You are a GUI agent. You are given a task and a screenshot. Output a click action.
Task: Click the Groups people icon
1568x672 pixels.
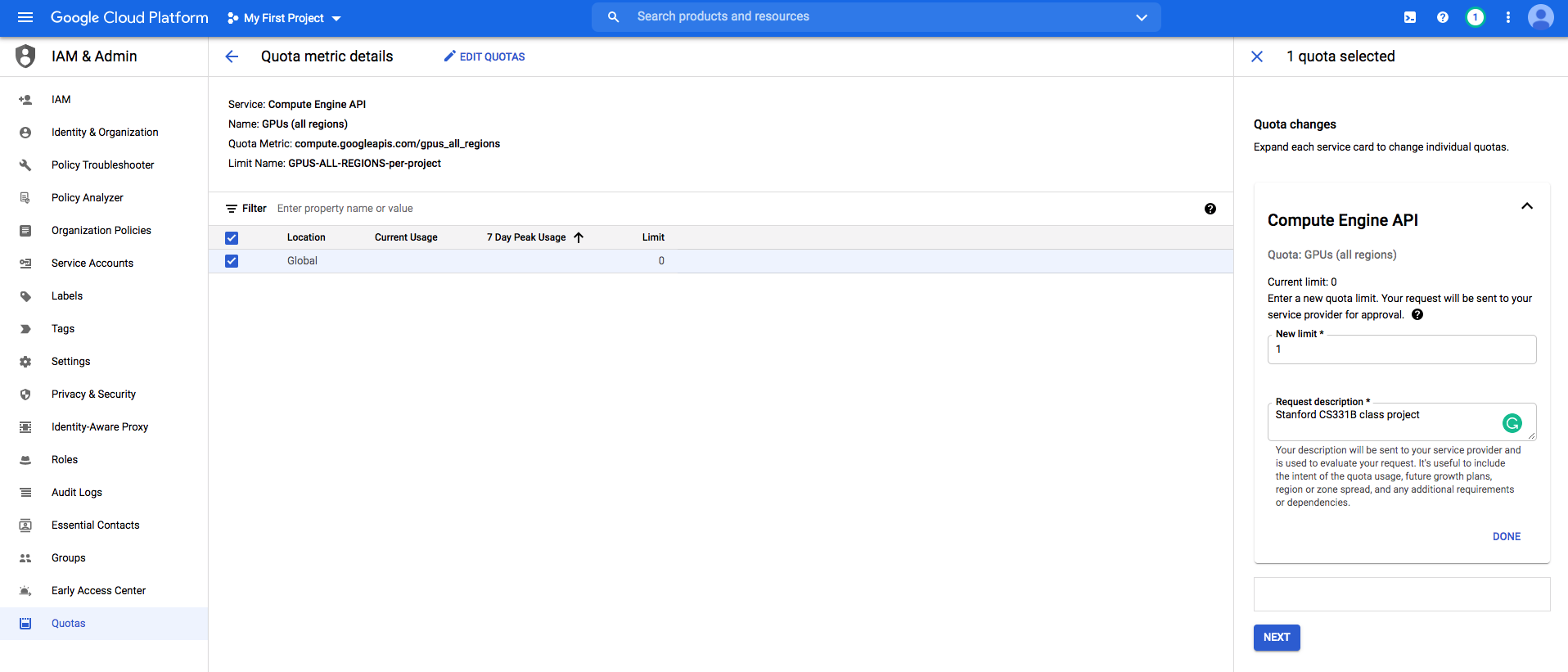pyautogui.click(x=25, y=558)
